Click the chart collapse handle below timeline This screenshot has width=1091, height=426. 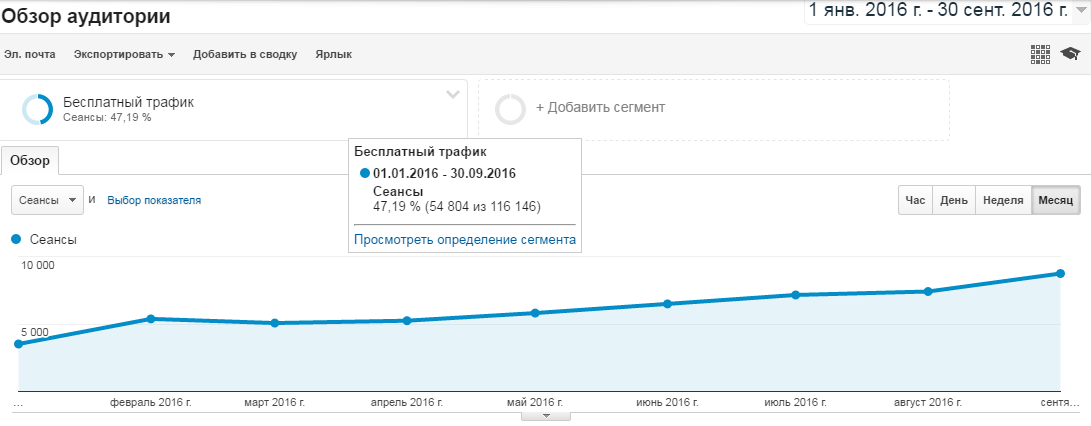(x=545, y=416)
